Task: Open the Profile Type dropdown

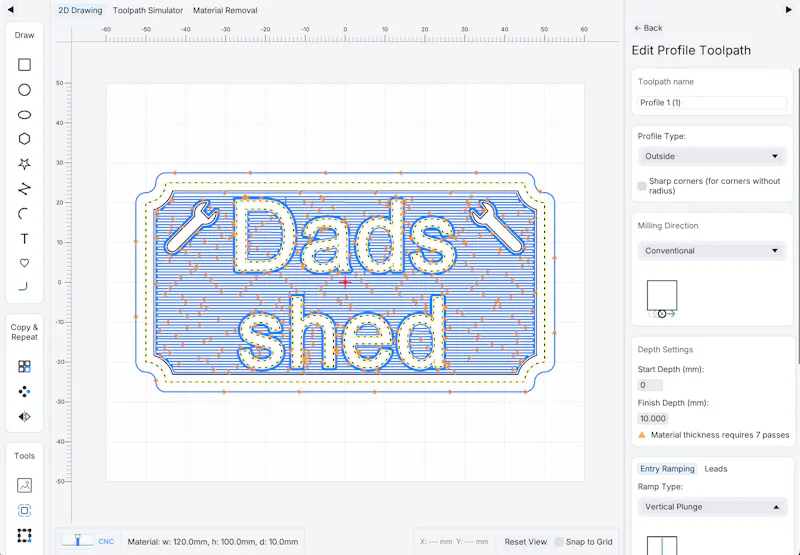Action: click(x=711, y=156)
